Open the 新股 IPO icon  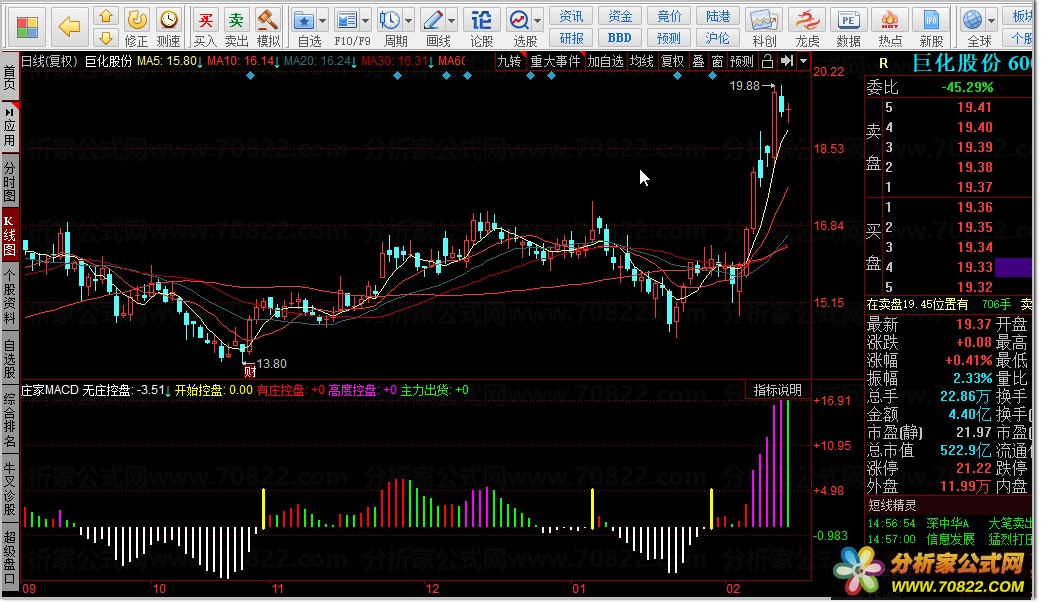tap(931, 21)
